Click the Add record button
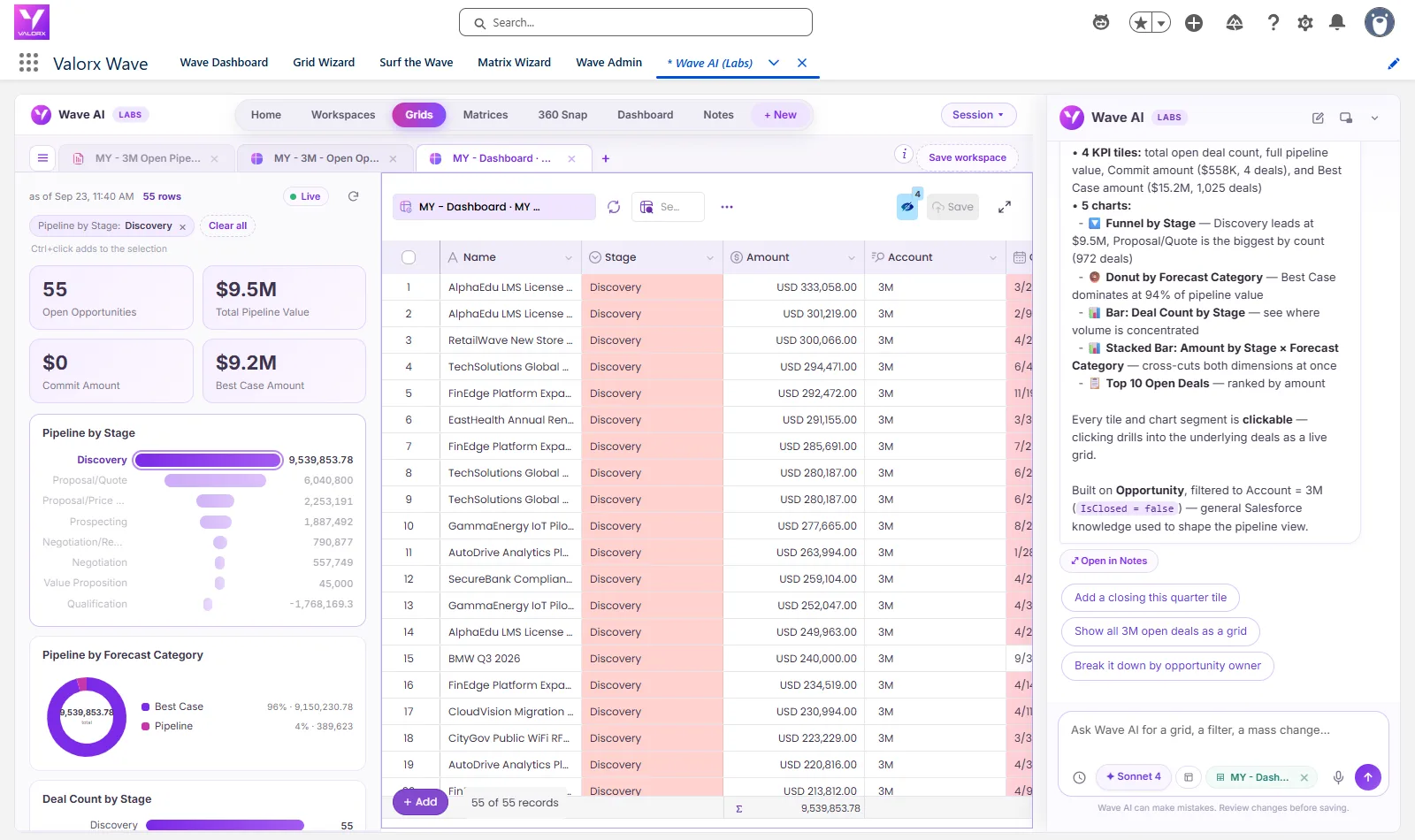1415x840 pixels. (420, 802)
